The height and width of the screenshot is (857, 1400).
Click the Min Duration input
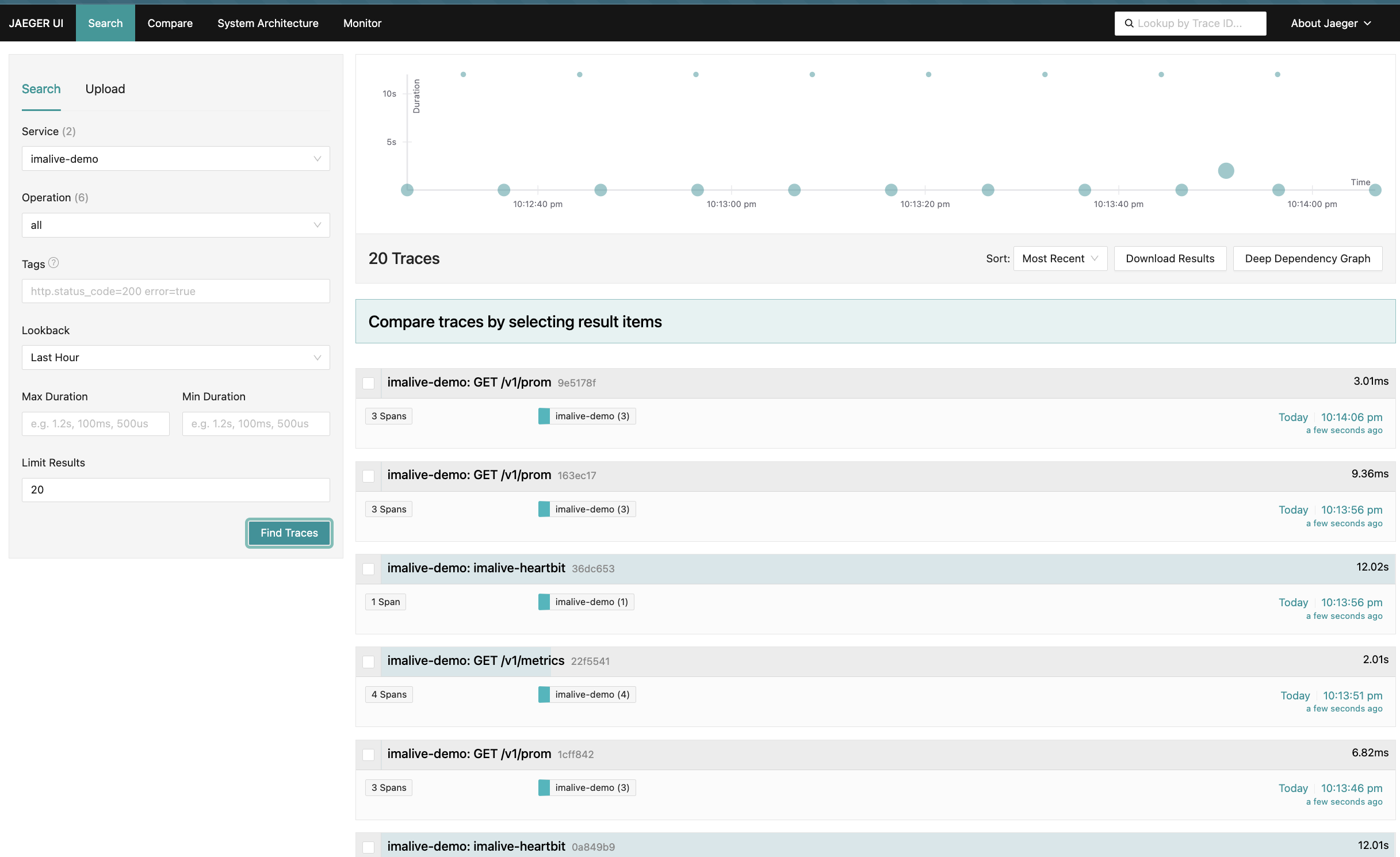[x=256, y=423]
